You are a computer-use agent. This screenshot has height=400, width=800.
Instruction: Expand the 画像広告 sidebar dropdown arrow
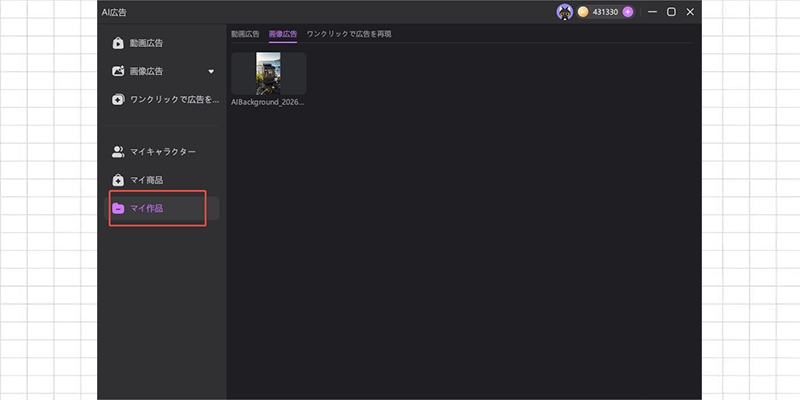pos(211,71)
